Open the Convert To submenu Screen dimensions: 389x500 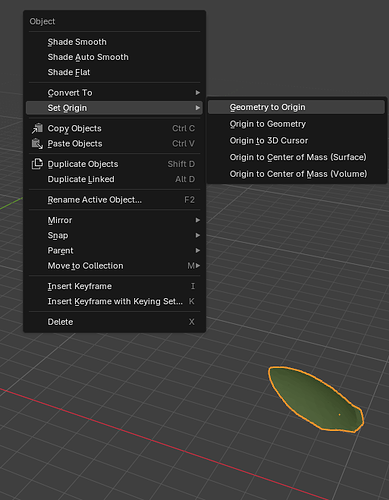pyautogui.click(x=114, y=93)
